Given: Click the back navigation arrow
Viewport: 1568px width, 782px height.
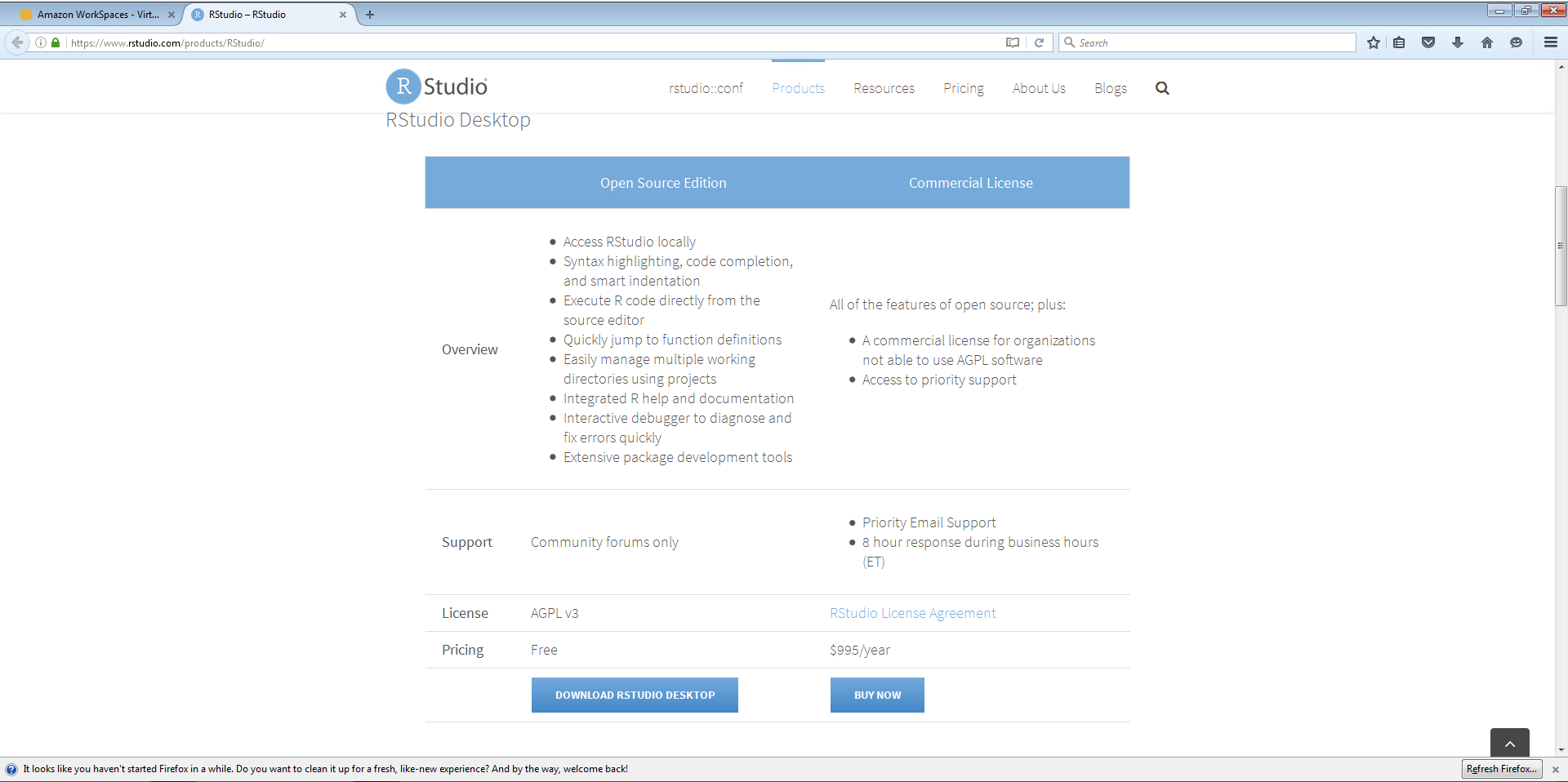Looking at the screenshot, I should [x=17, y=42].
